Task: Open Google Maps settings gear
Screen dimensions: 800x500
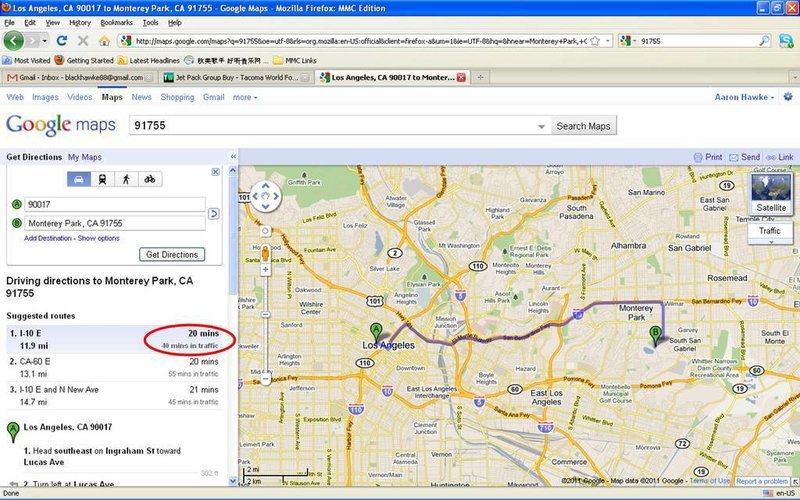Action: pos(788,96)
